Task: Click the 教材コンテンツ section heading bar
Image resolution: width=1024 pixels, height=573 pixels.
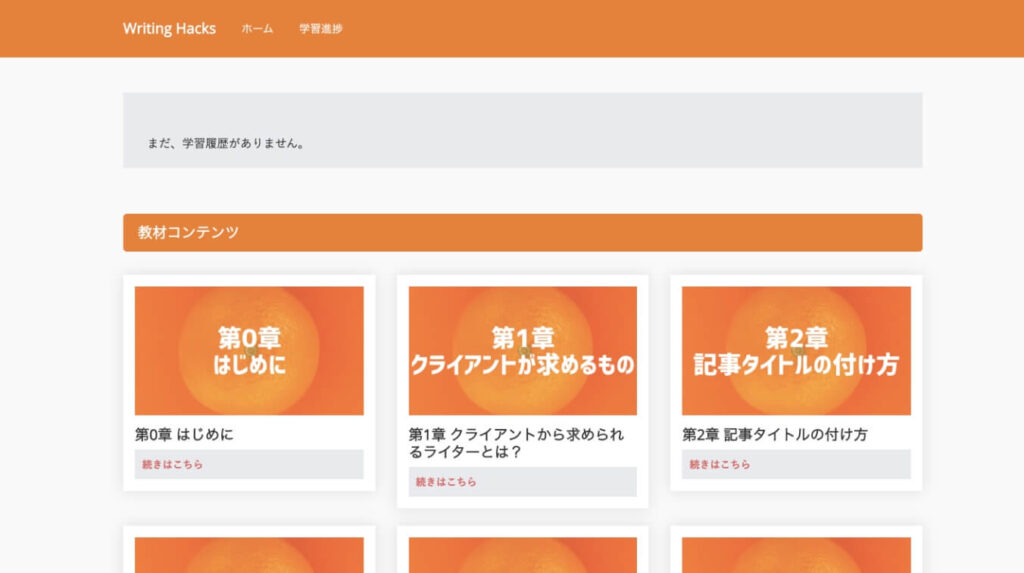Action: point(522,232)
